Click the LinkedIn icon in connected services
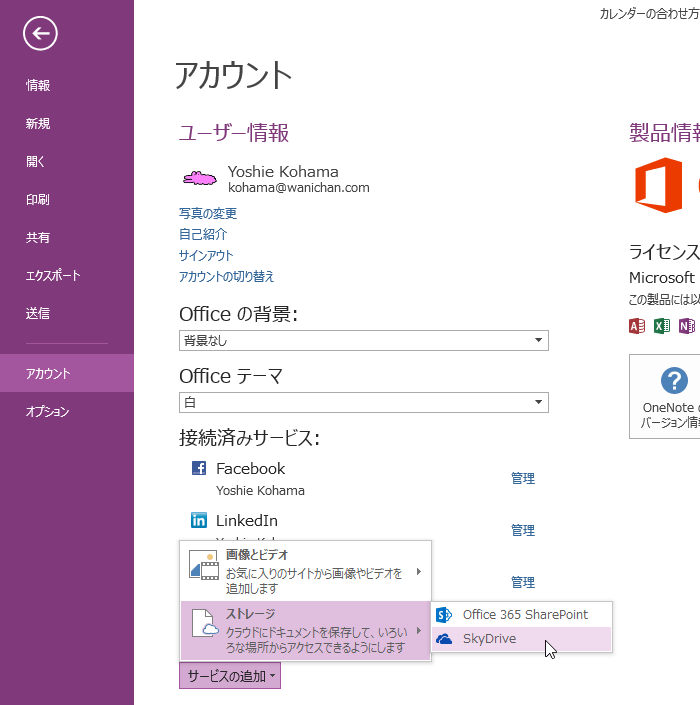Screen dimensions: 700x705 tap(199, 520)
